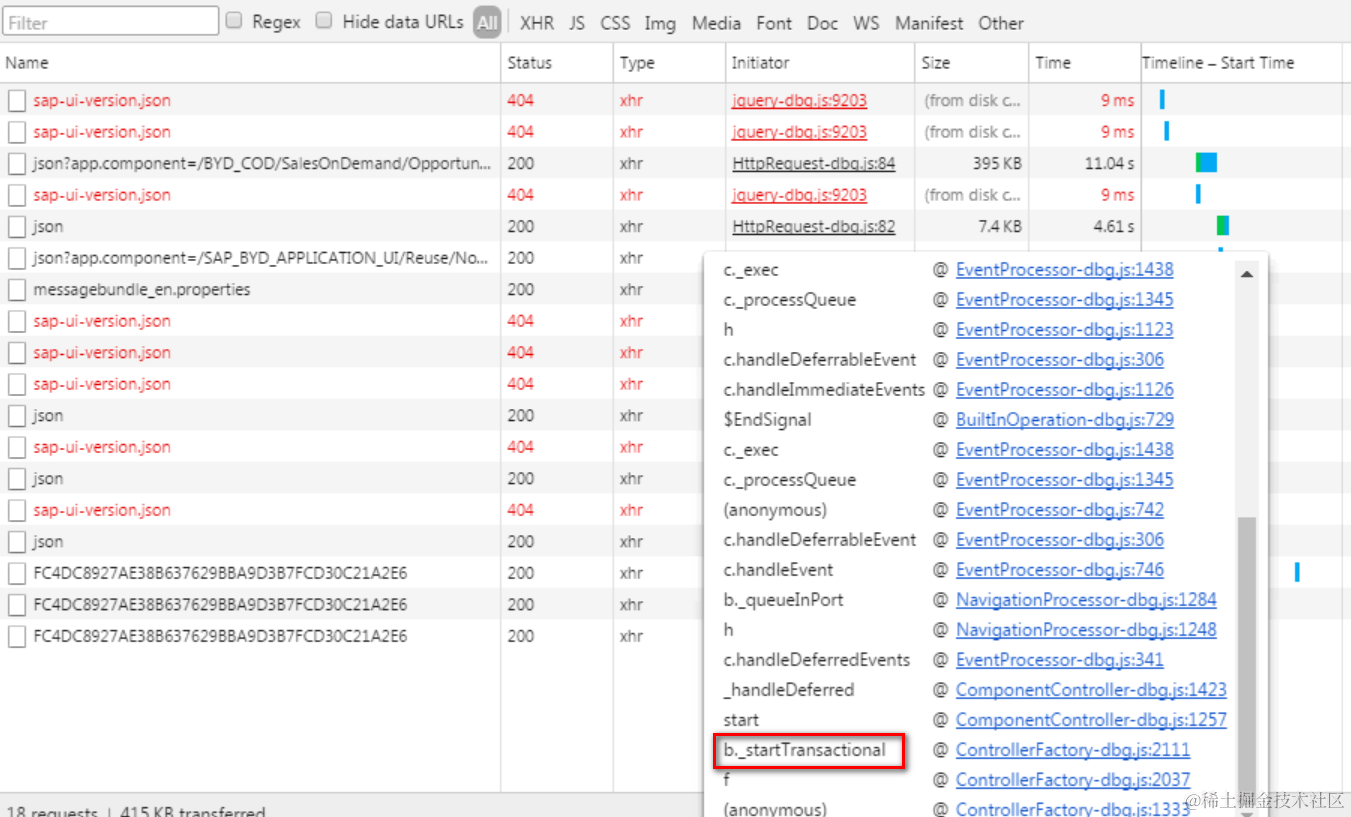Viewport: 1351px width, 817px height.
Task: Click timeline bar of the 11.04 s request
Action: click(x=1206, y=163)
